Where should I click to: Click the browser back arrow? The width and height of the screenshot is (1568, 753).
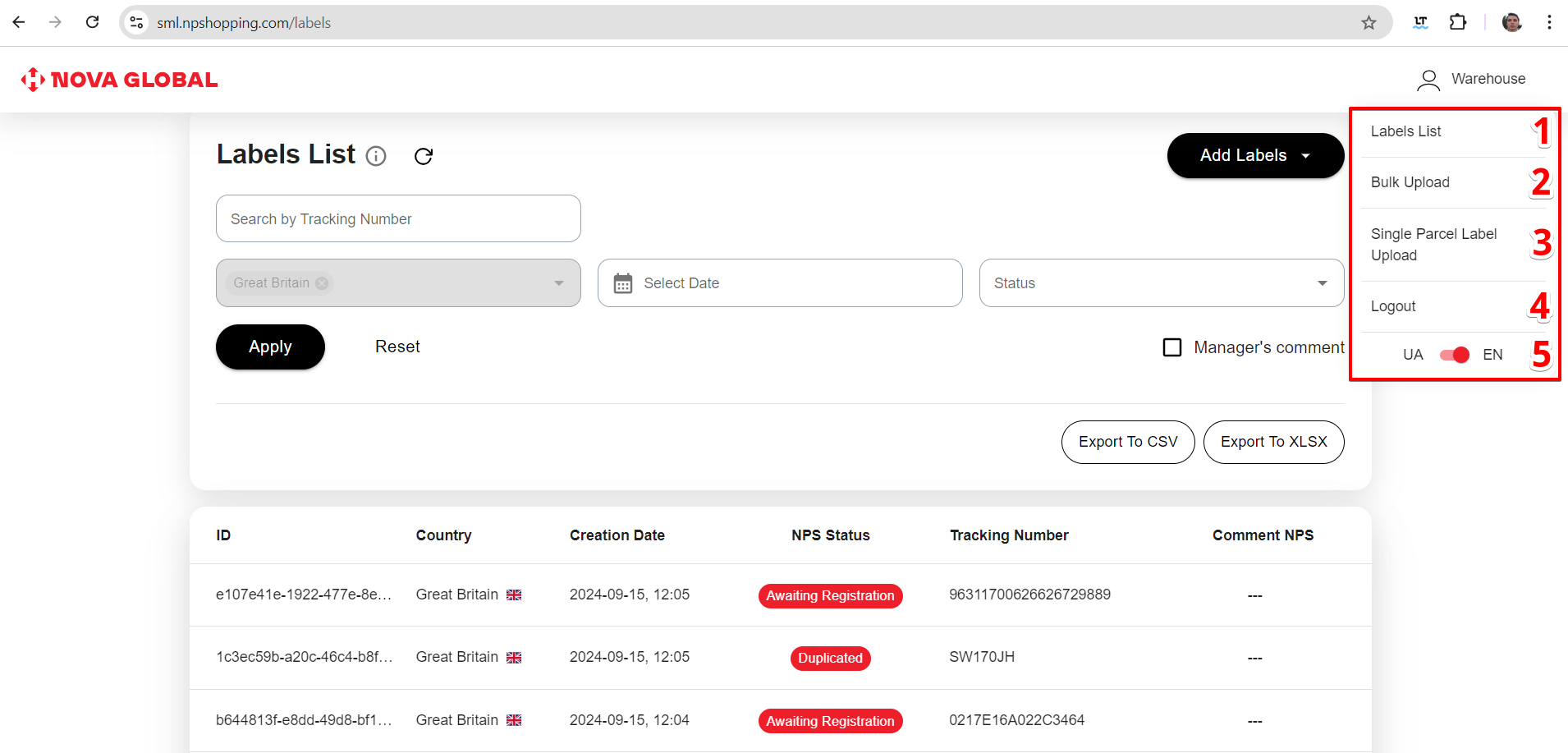[19, 22]
